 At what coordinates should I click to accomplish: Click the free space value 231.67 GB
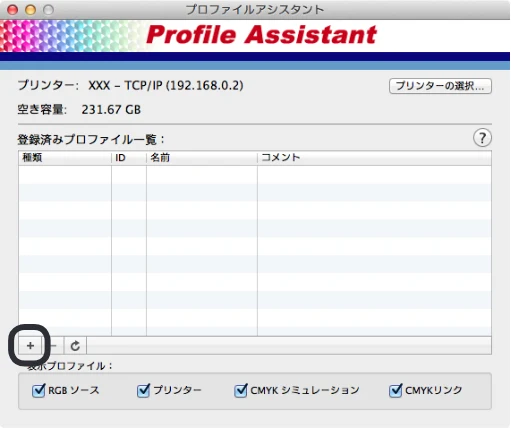111,110
